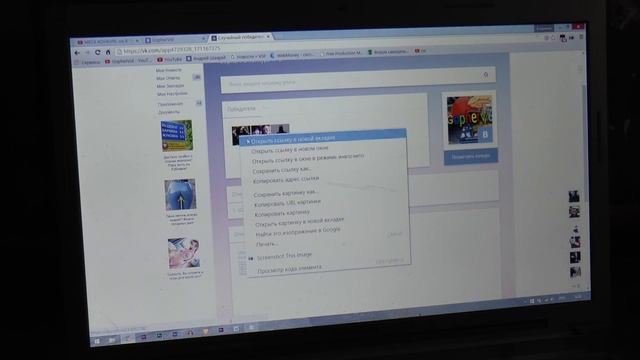Select 'Просмотр кода элемента'
The height and width of the screenshot is (360, 640).
pos(289,269)
